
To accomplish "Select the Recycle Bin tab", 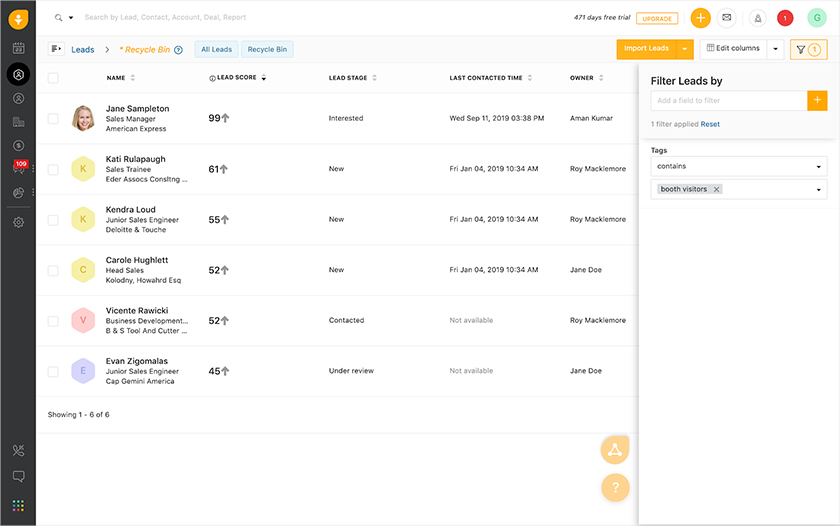I will pos(267,49).
